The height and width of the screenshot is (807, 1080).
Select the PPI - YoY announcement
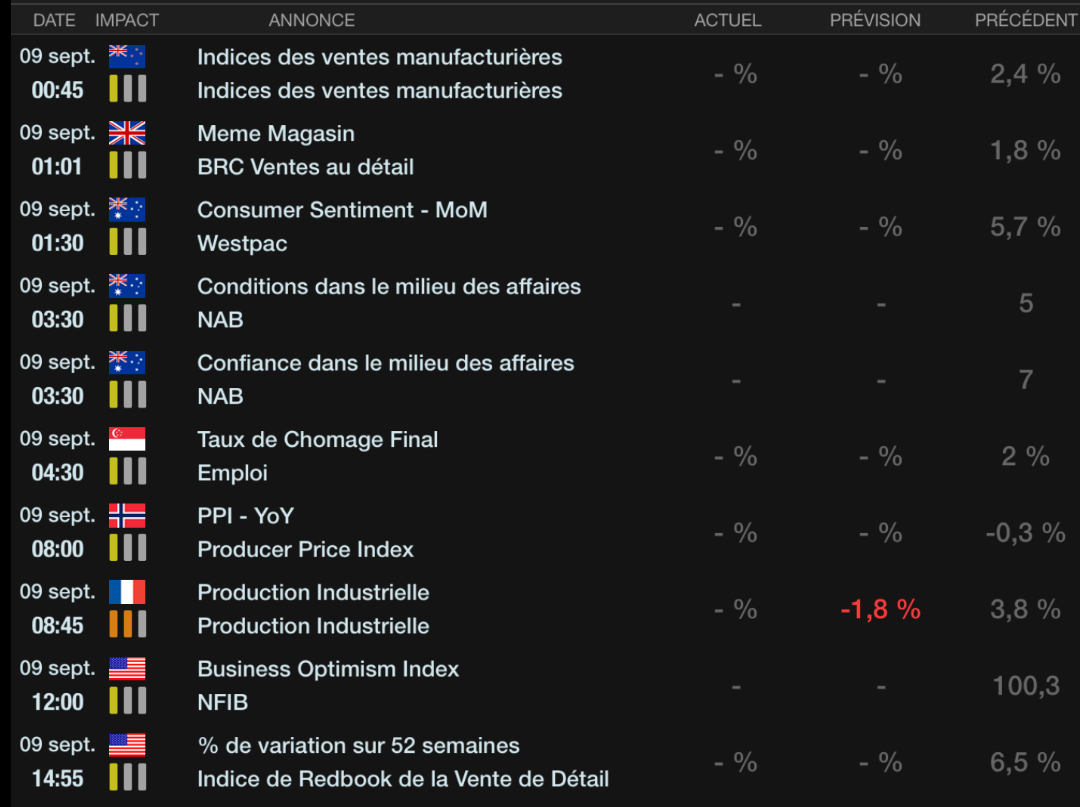(245, 516)
